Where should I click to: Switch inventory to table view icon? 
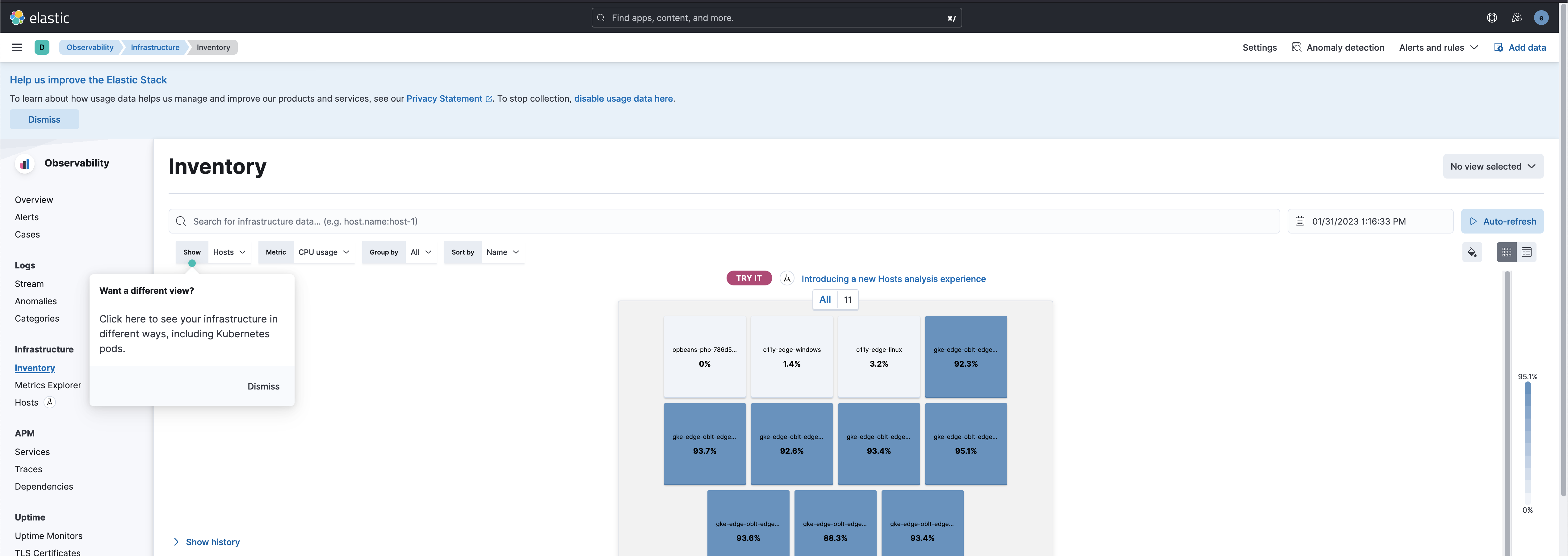coord(1527,251)
